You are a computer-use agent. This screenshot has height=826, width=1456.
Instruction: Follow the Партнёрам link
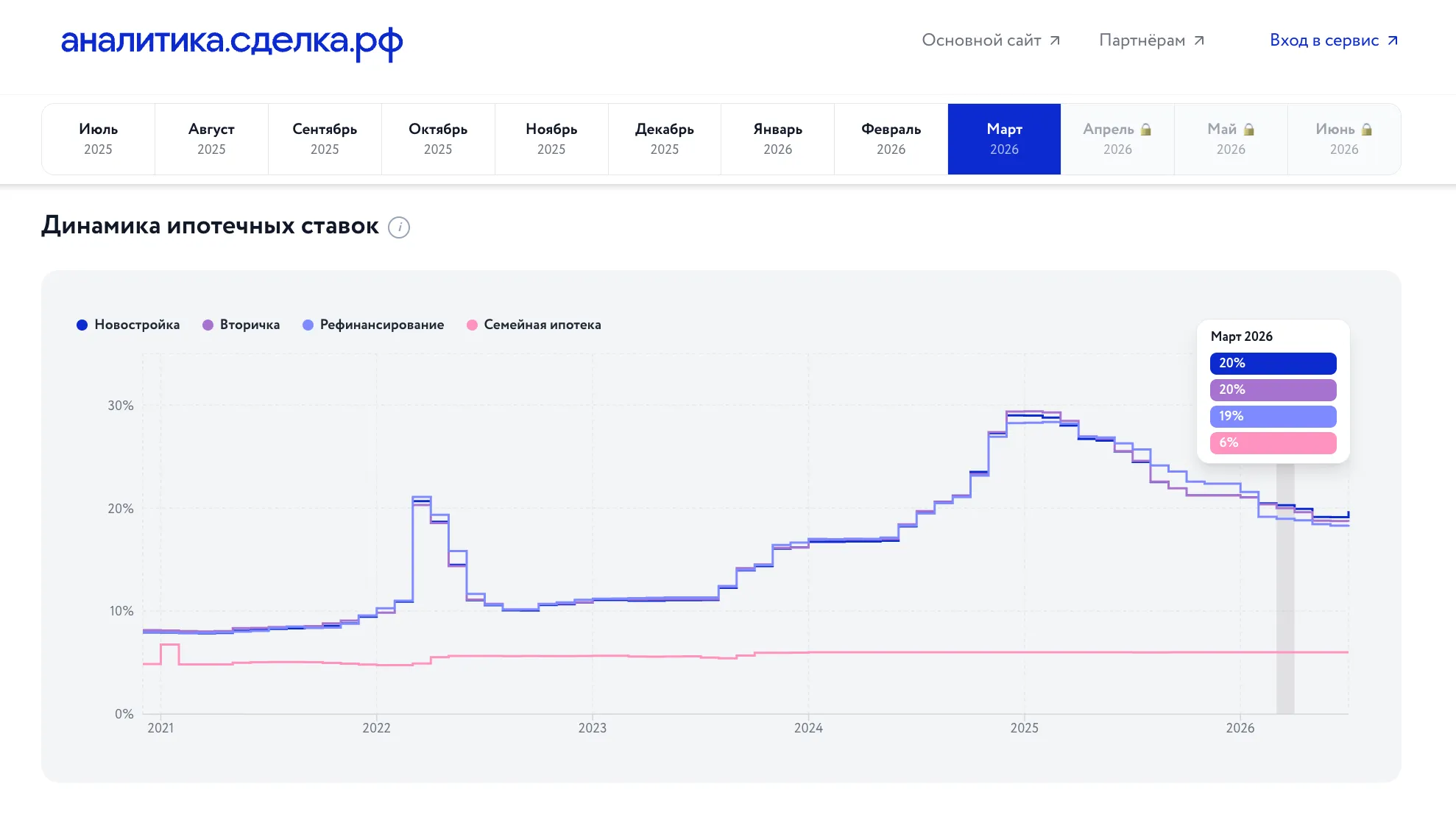coord(1152,40)
